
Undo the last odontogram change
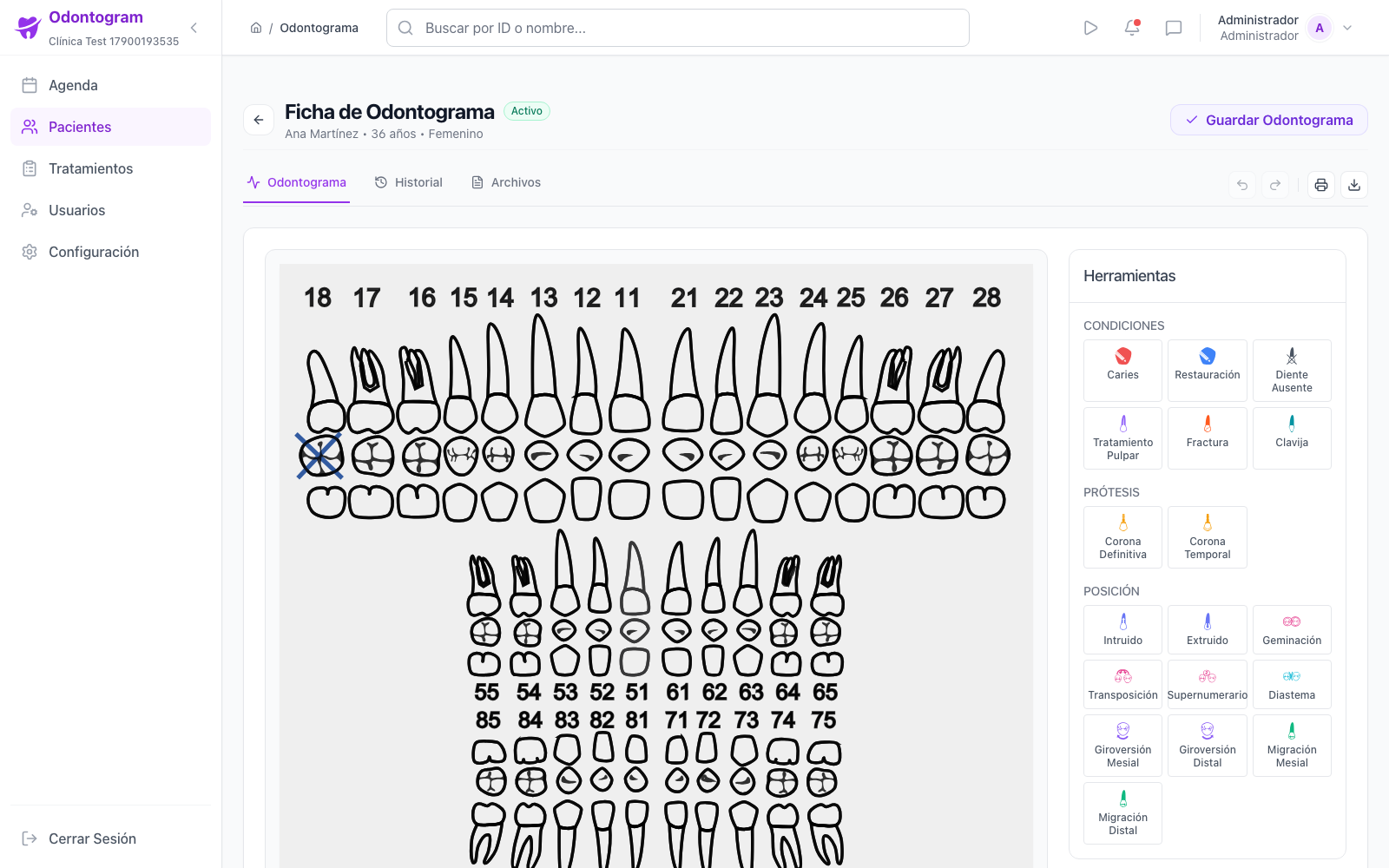tap(1242, 185)
